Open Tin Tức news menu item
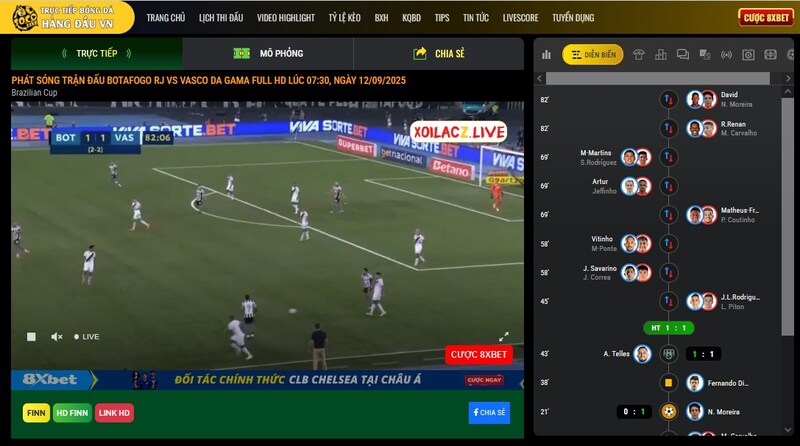Image resolution: width=800 pixels, height=446 pixels. (x=476, y=18)
